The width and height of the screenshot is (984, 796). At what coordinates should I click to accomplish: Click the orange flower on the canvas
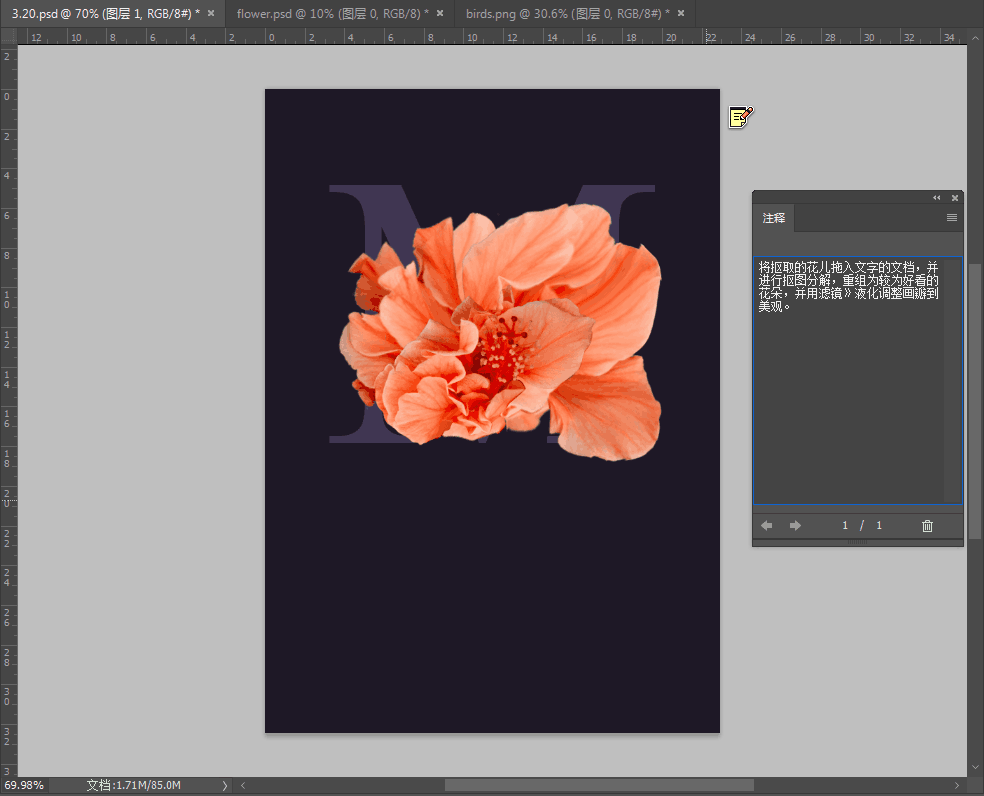(500, 330)
